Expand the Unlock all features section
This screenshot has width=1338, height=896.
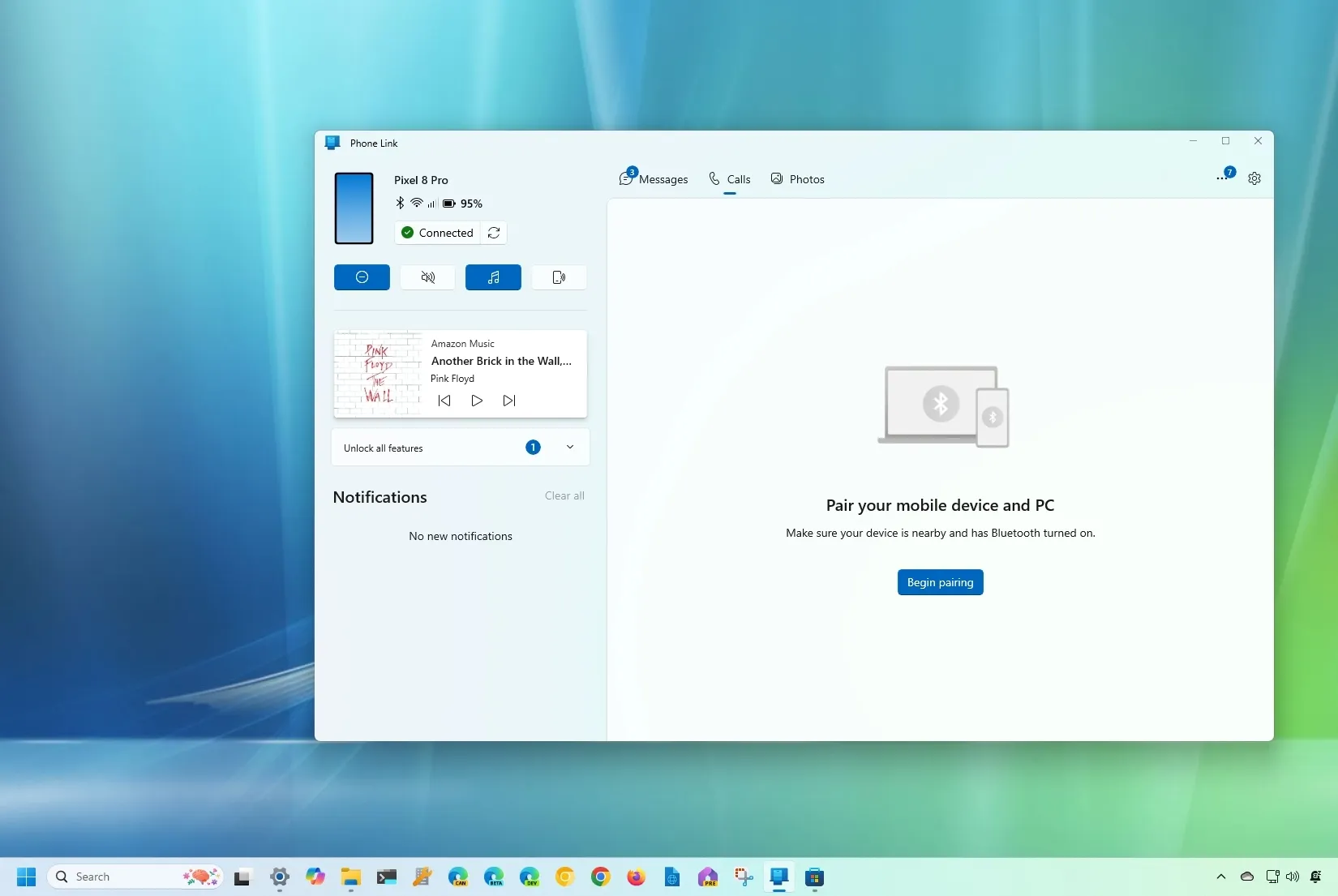(x=570, y=447)
